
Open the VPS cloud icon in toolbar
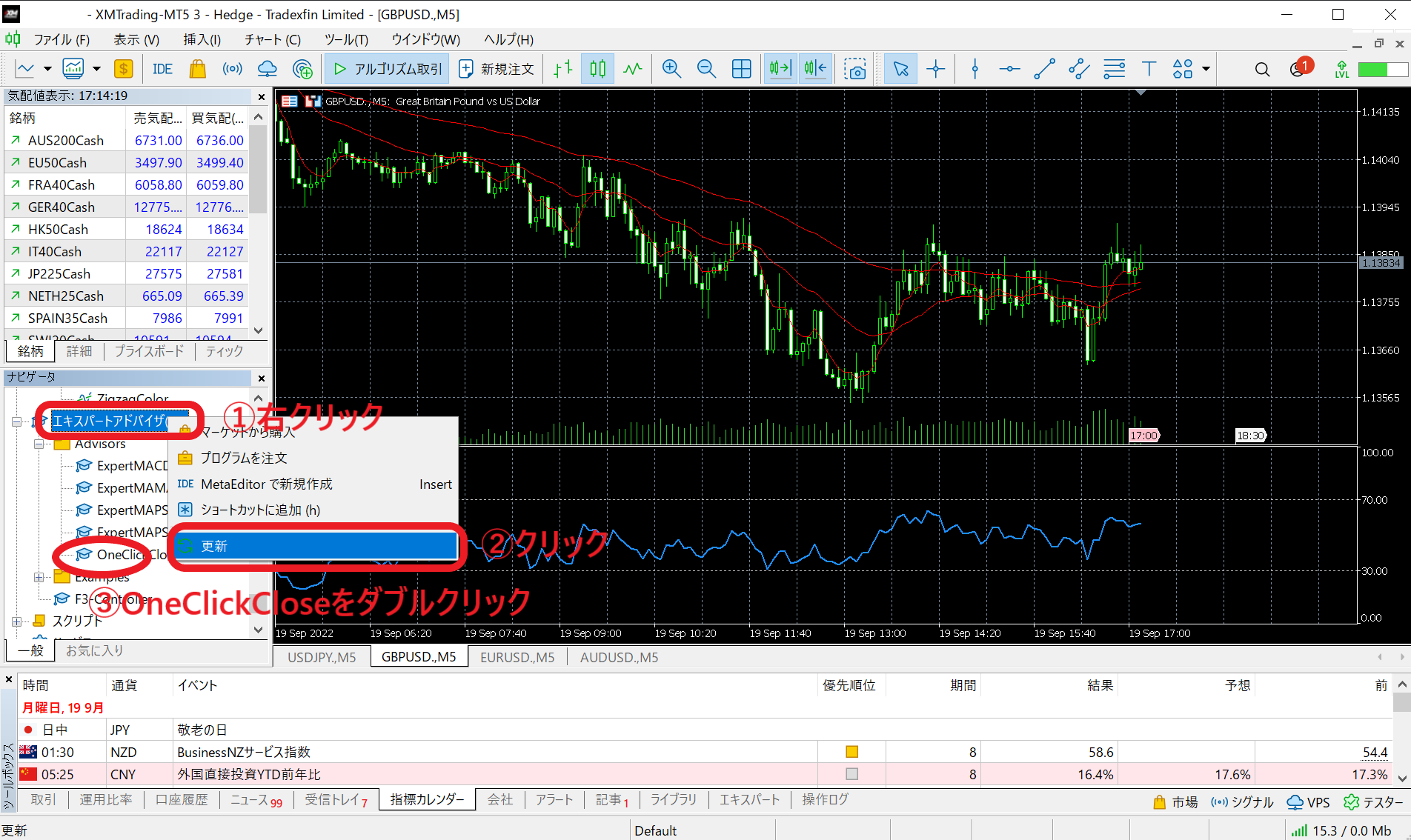pos(267,69)
